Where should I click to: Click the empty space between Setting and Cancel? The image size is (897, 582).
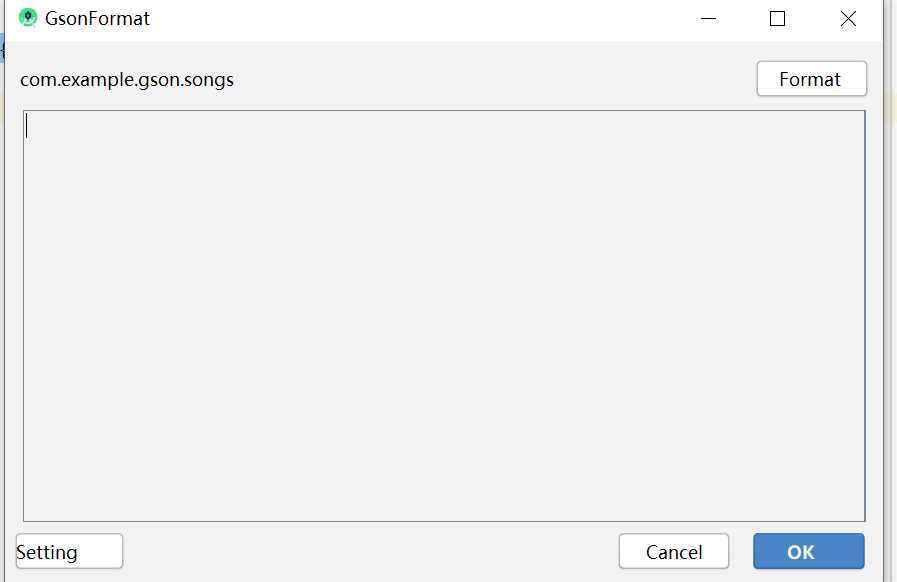(x=371, y=551)
